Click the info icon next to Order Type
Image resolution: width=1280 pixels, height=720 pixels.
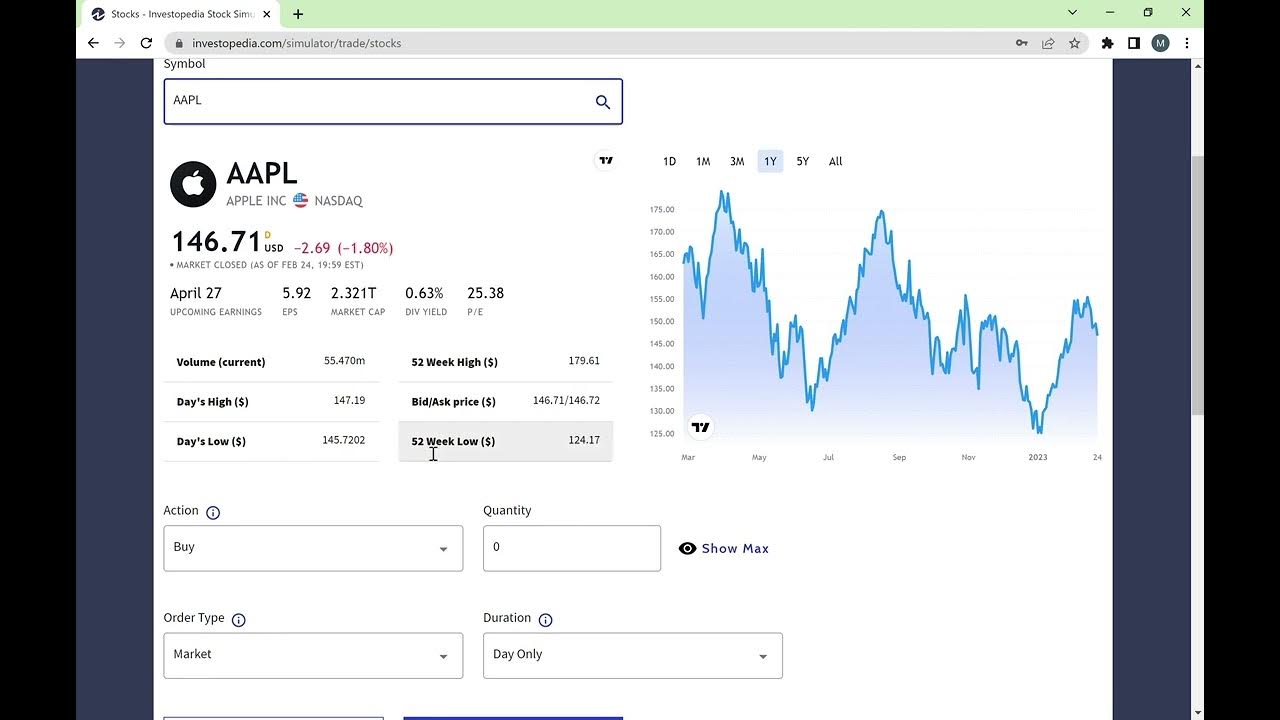pos(238,620)
